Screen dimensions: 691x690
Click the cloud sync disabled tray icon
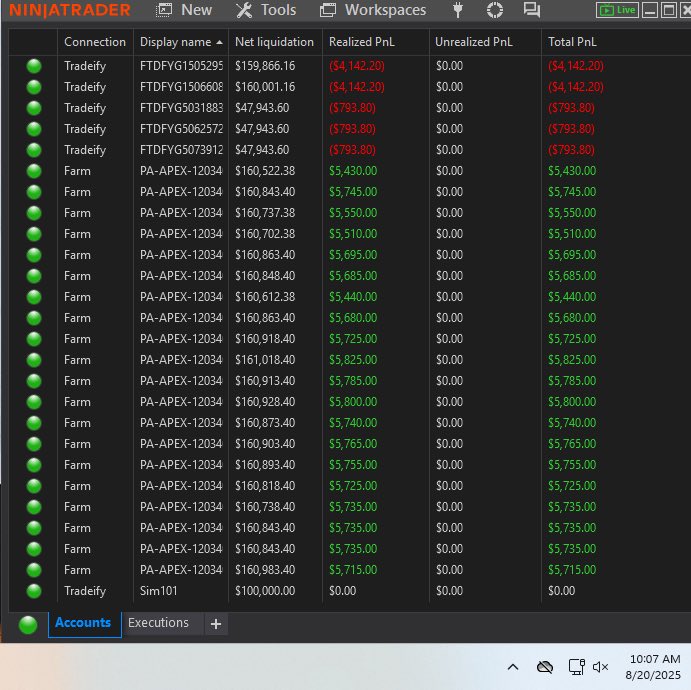pyautogui.click(x=545, y=667)
